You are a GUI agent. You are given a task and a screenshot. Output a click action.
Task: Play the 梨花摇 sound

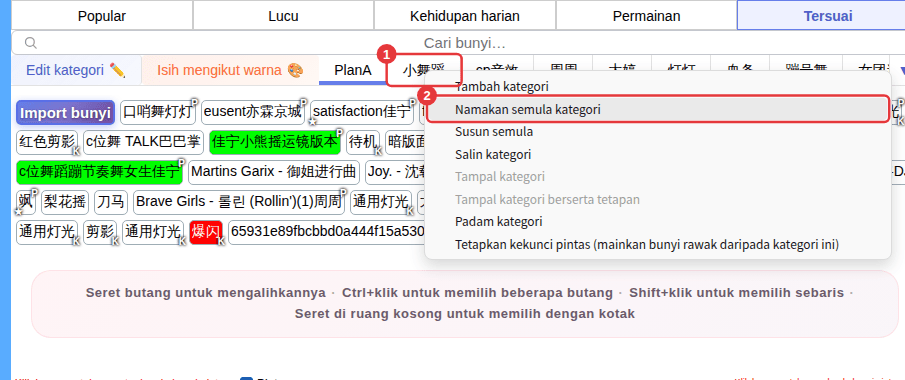pyautogui.click(x=65, y=202)
